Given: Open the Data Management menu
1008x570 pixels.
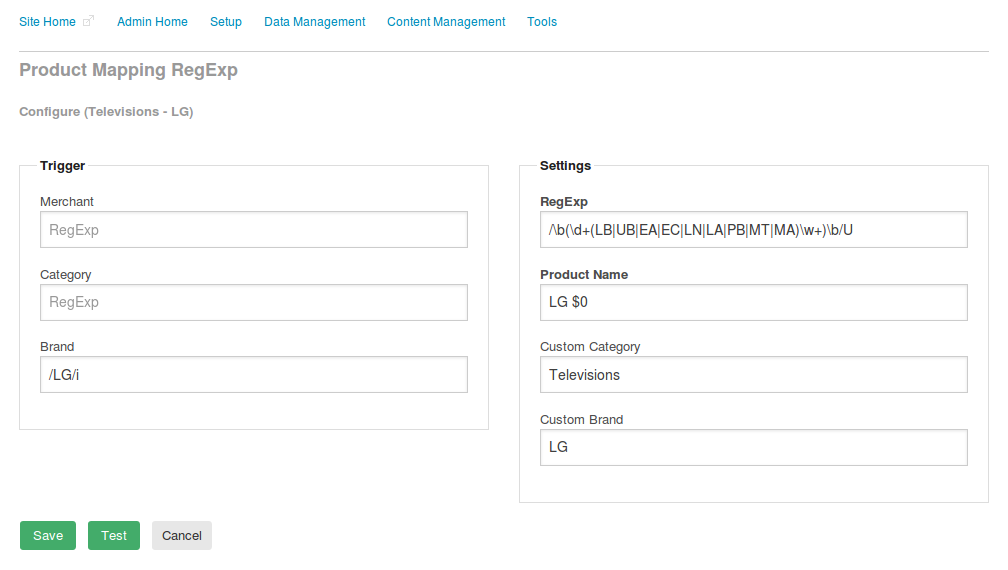Looking at the screenshot, I should [x=314, y=22].
